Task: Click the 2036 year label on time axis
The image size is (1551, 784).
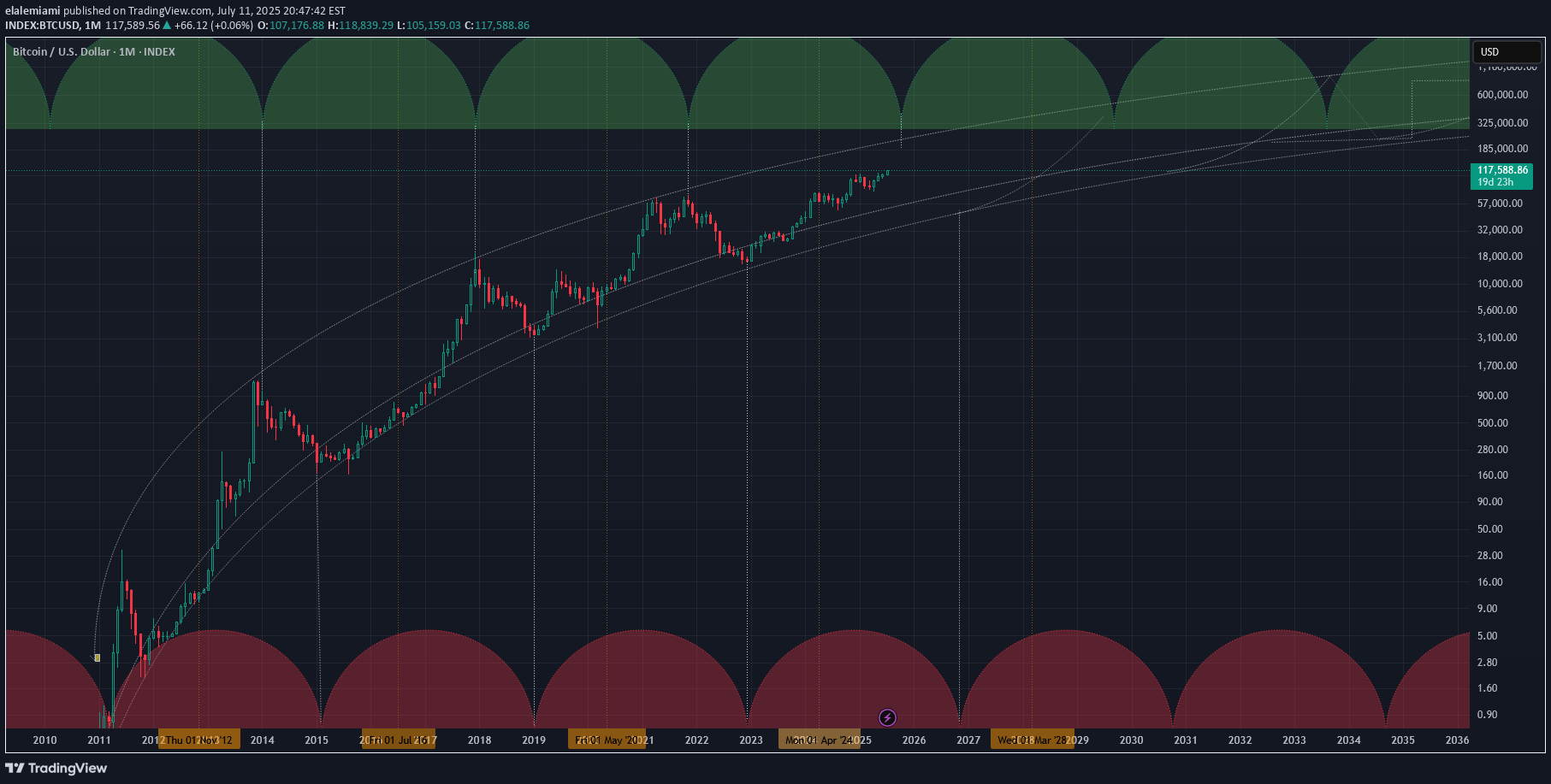Action: (x=1457, y=740)
